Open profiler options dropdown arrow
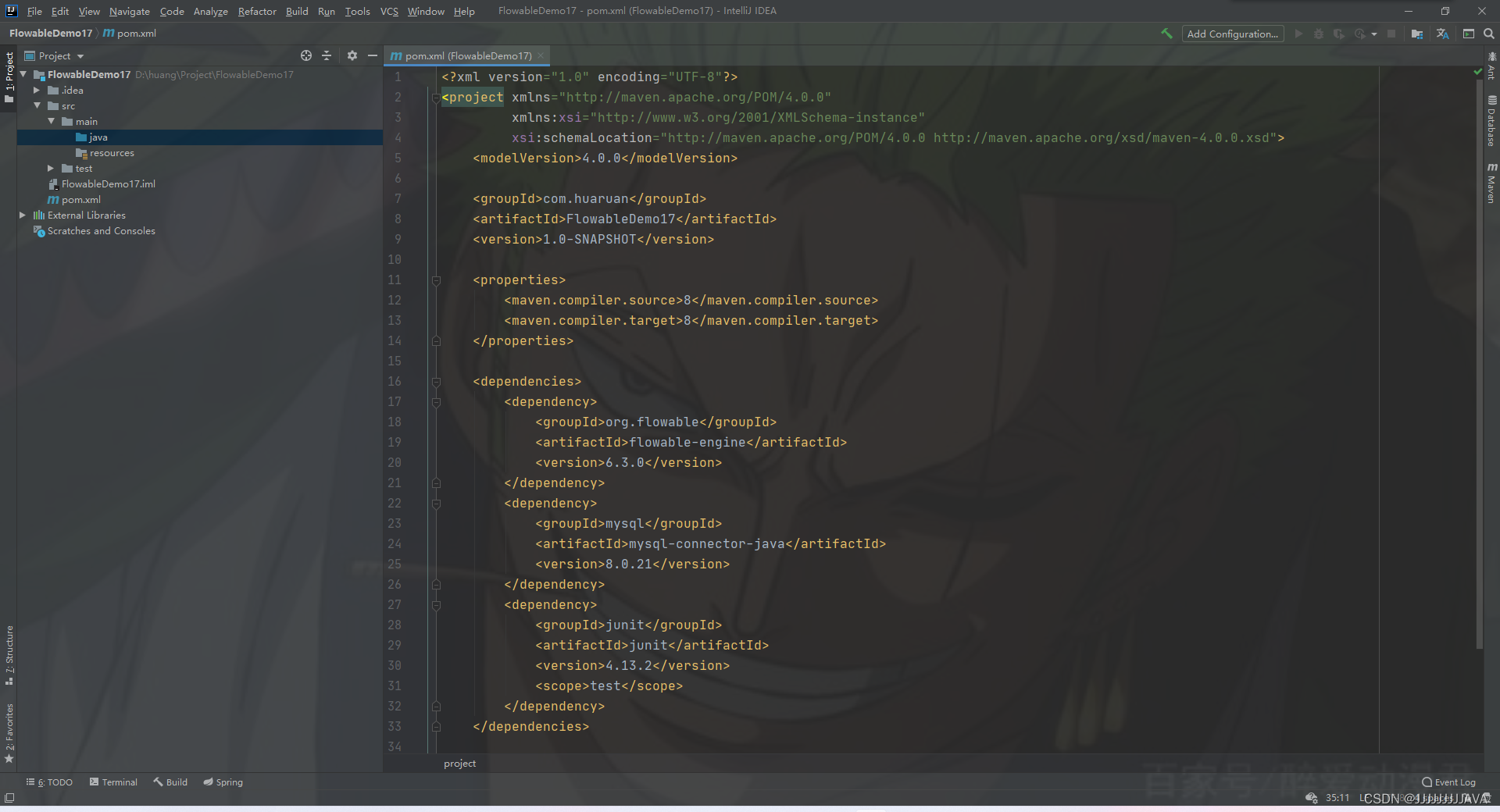1500x812 pixels. click(1374, 34)
